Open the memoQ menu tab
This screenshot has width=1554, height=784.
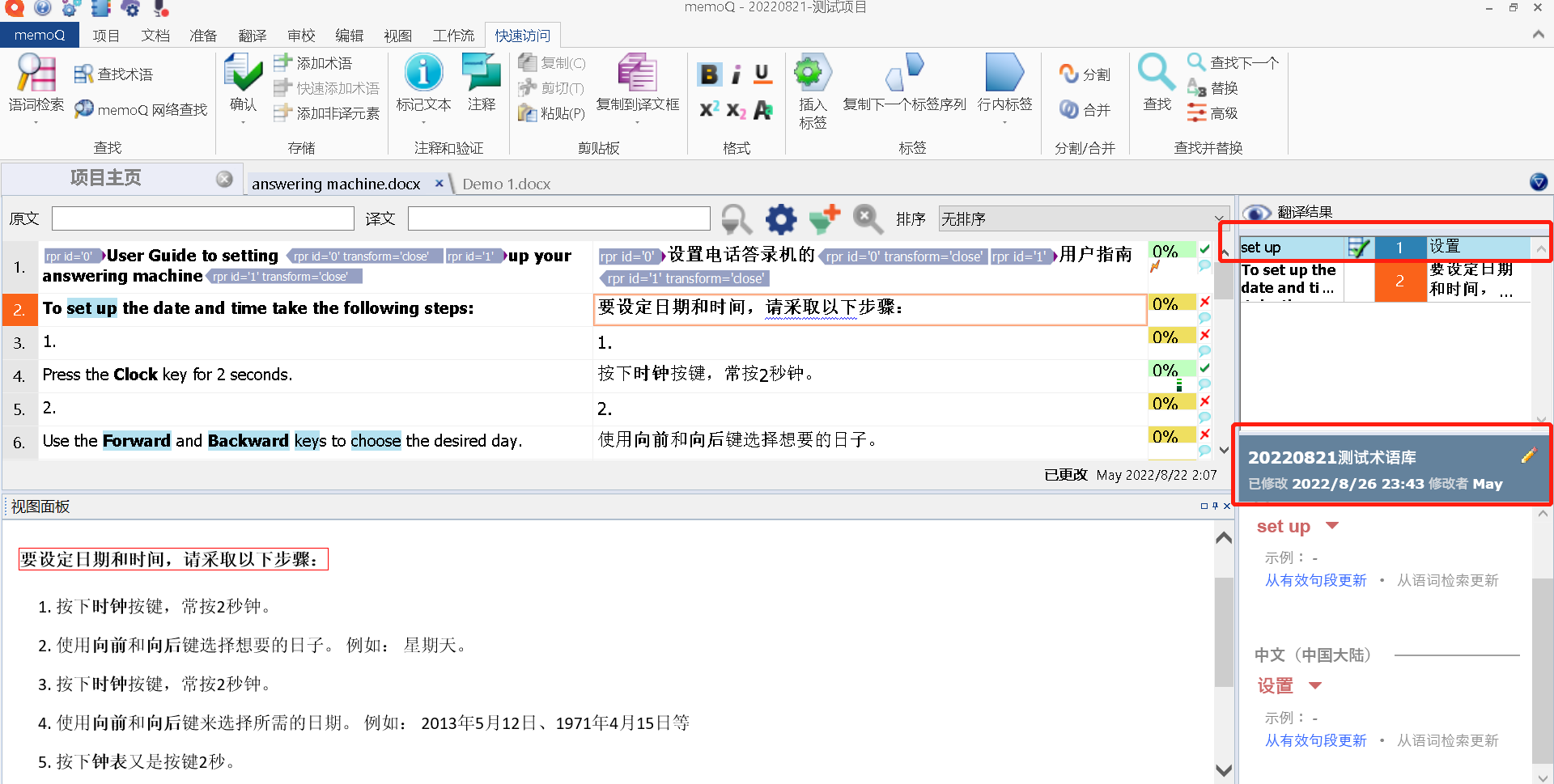click(39, 35)
